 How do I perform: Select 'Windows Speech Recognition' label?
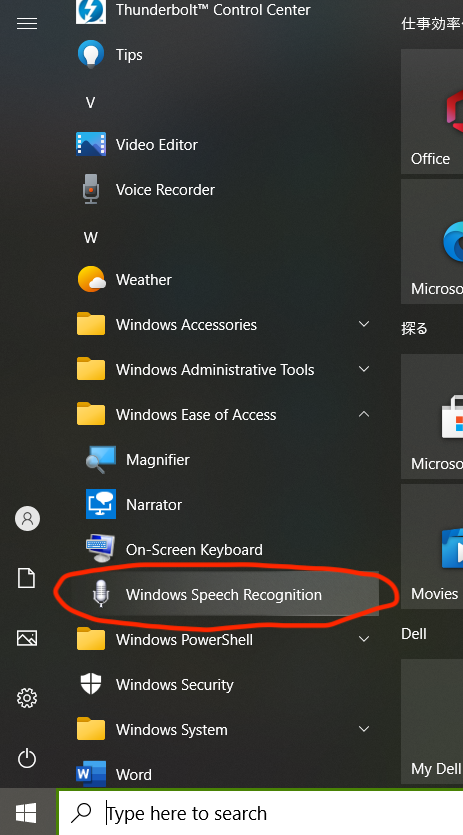coord(224,595)
